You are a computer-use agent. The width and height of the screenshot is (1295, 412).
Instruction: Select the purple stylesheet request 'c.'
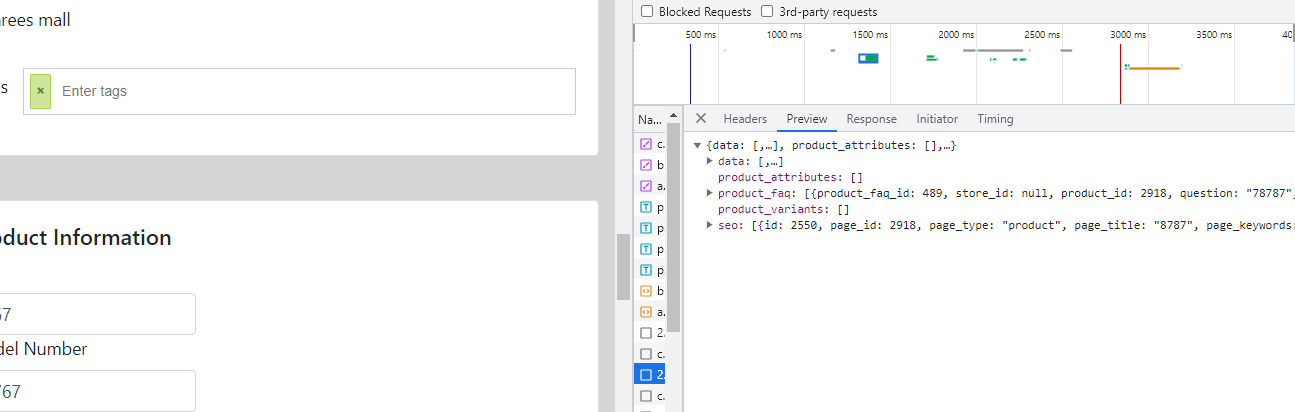pyautogui.click(x=652, y=144)
